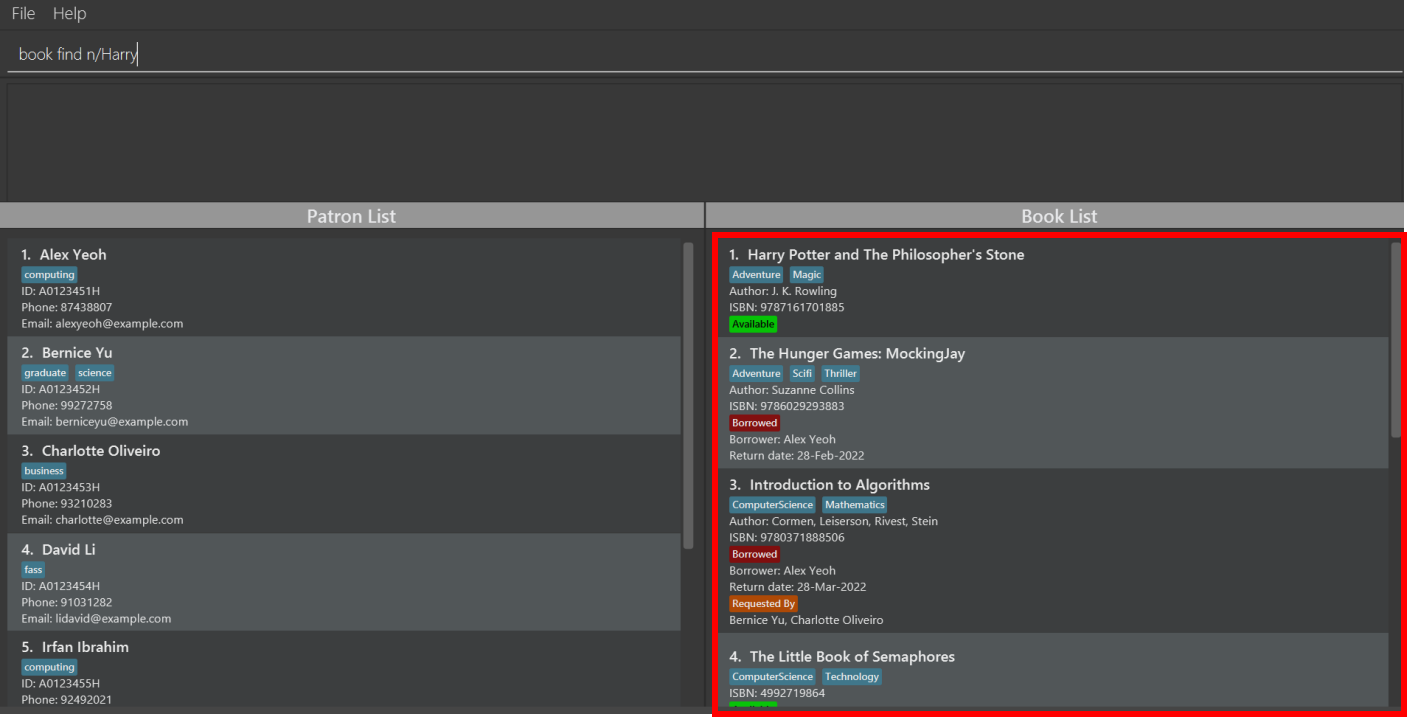Click requesters "Bernice Yu, Charlotte Oliveiro"
The height and width of the screenshot is (720, 1412).
click(806, 620)
